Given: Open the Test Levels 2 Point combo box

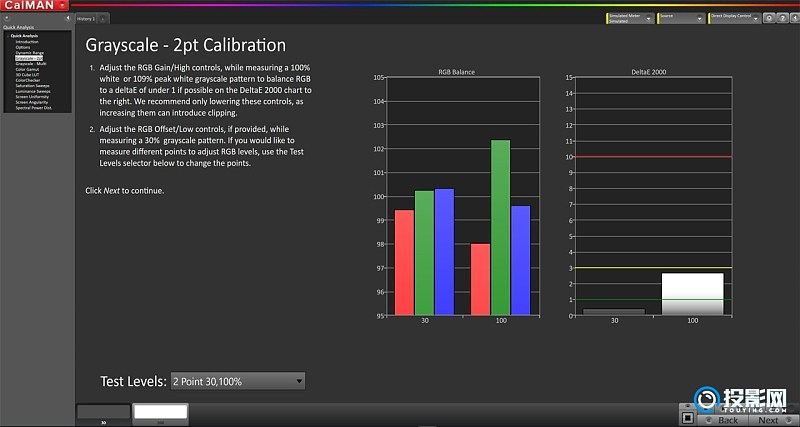Looking at the screenshot, I should pos(238,381).
